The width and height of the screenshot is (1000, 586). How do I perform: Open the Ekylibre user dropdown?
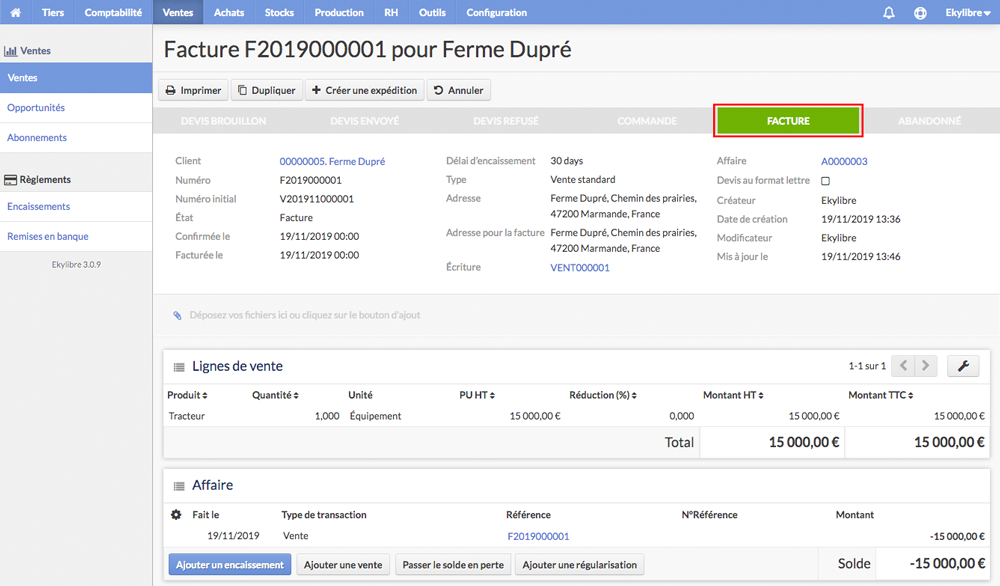point(967,12)
